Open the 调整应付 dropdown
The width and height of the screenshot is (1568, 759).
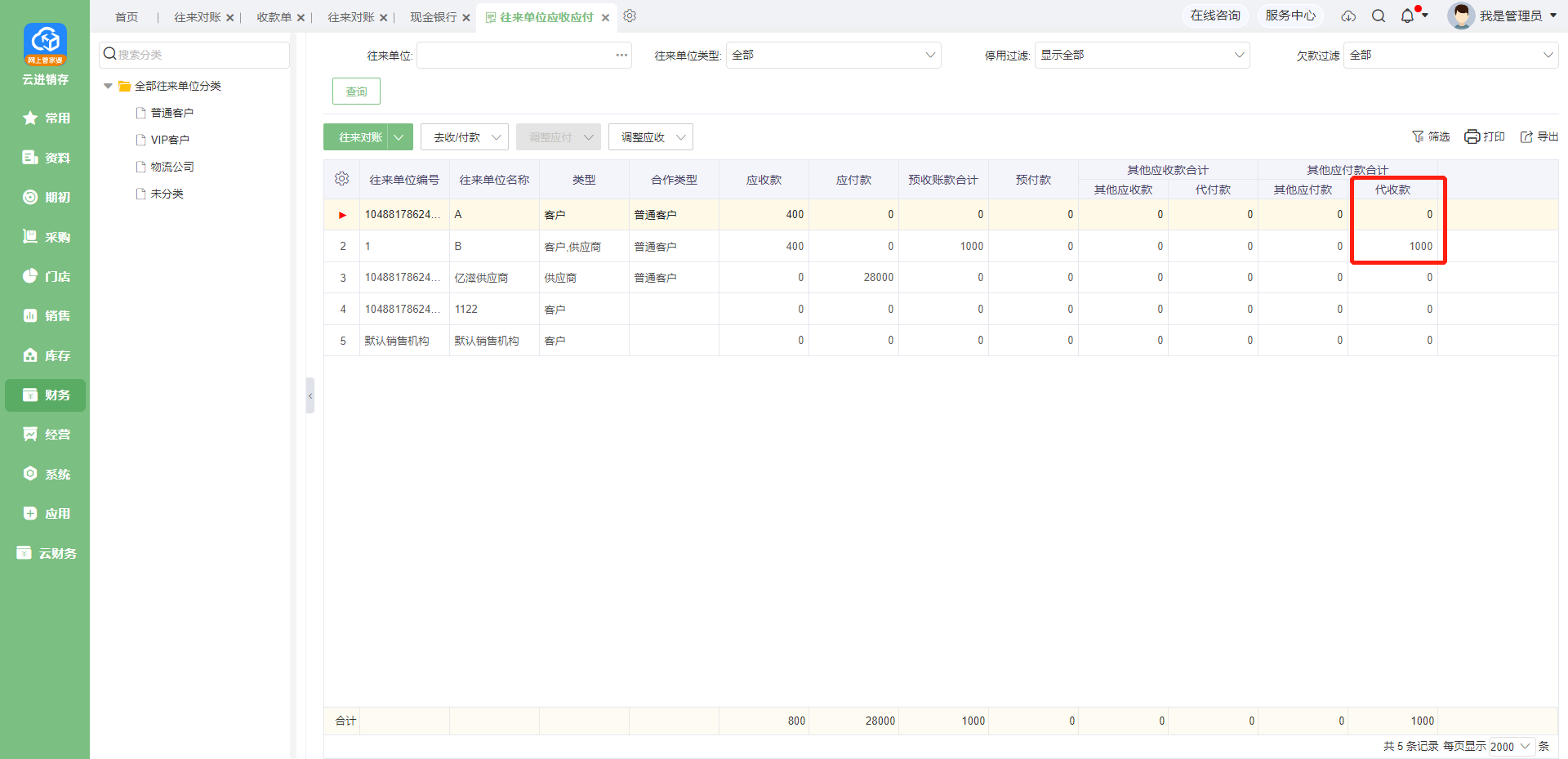[559, 137]
